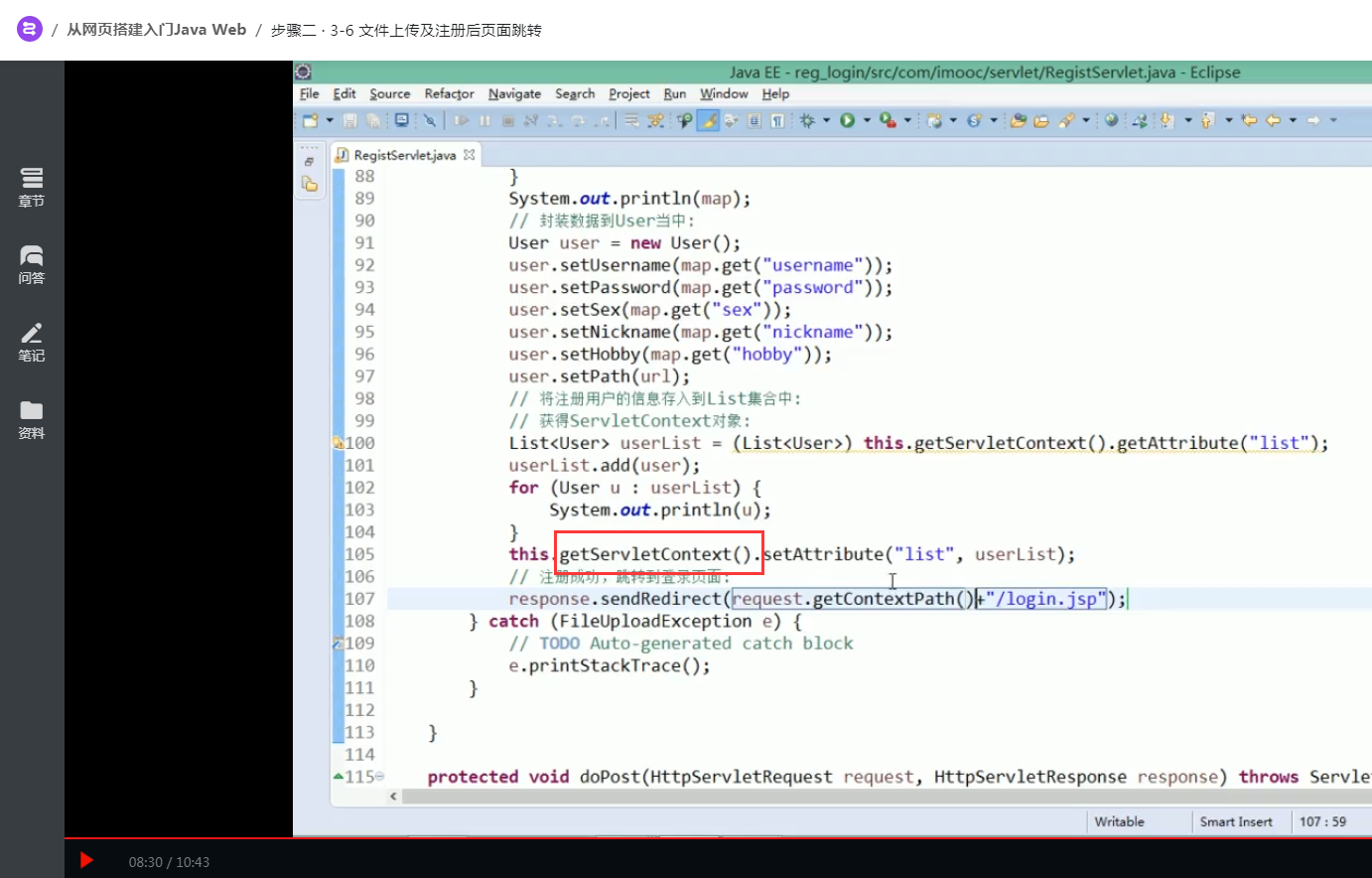The width and height of the screenshot is (1372, 878).
Task: Play the video with the red play button
Action: [86, 860]
